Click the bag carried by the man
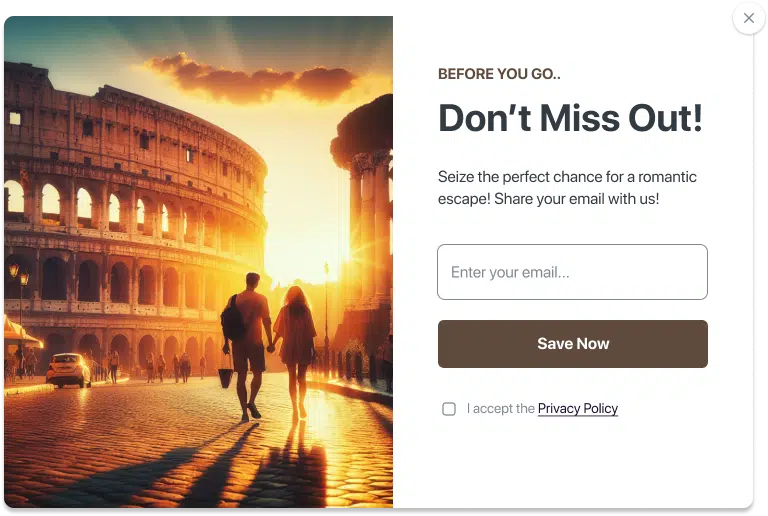The height and width of the screenshot is (516, 768). tap(226, 378)
